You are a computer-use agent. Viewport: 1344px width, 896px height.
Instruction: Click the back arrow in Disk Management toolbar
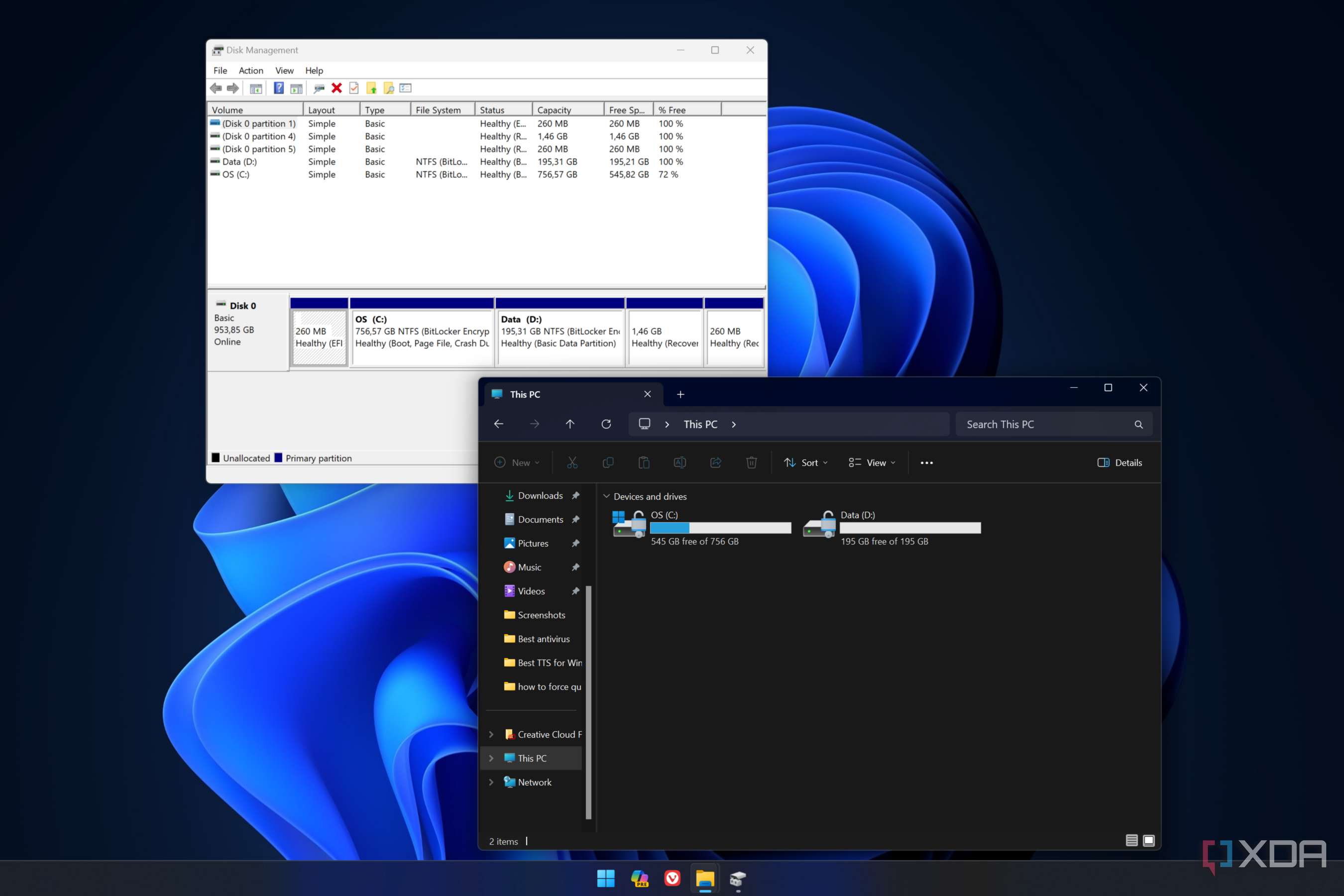click(216, 88)
